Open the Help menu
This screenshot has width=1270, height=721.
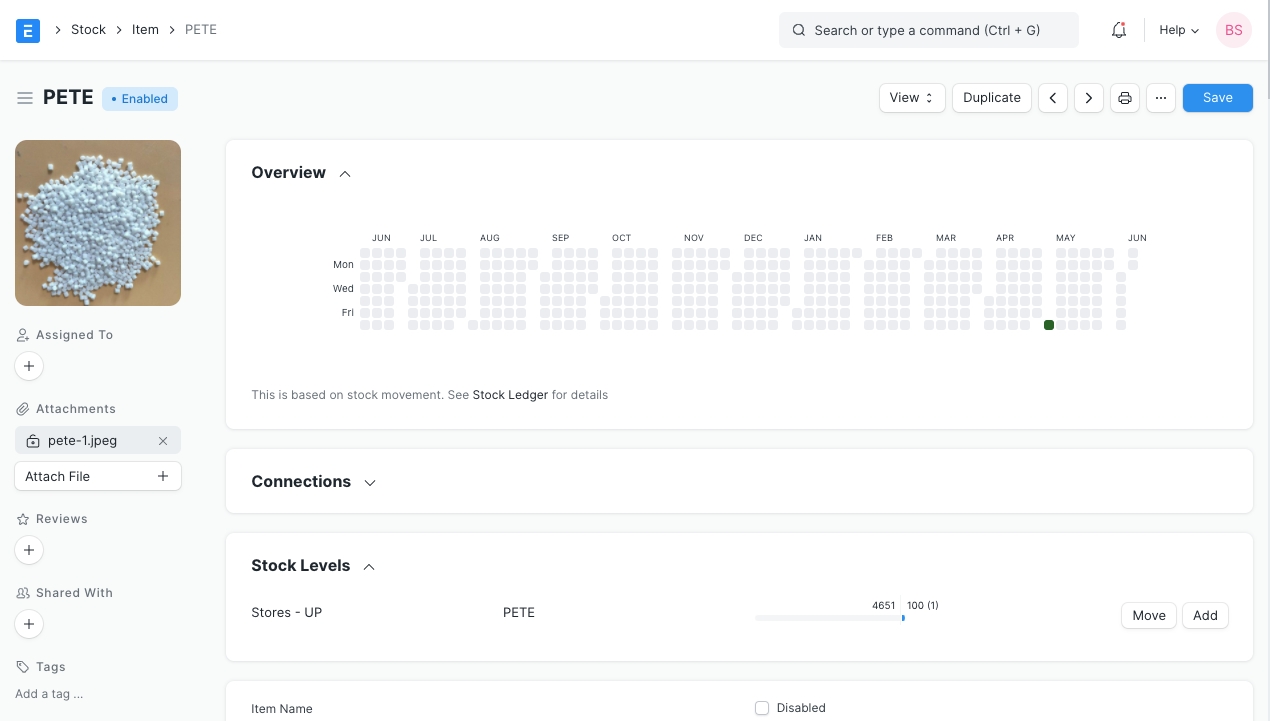[x=1178, y=30]
